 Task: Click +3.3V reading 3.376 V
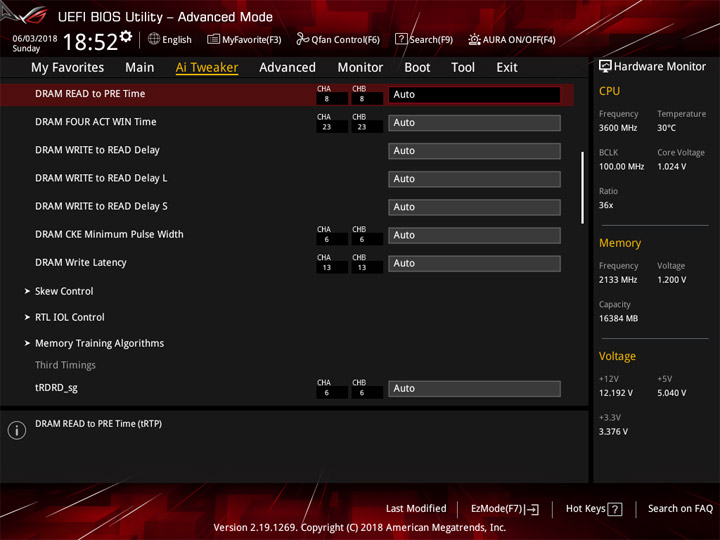click(613, 432)
